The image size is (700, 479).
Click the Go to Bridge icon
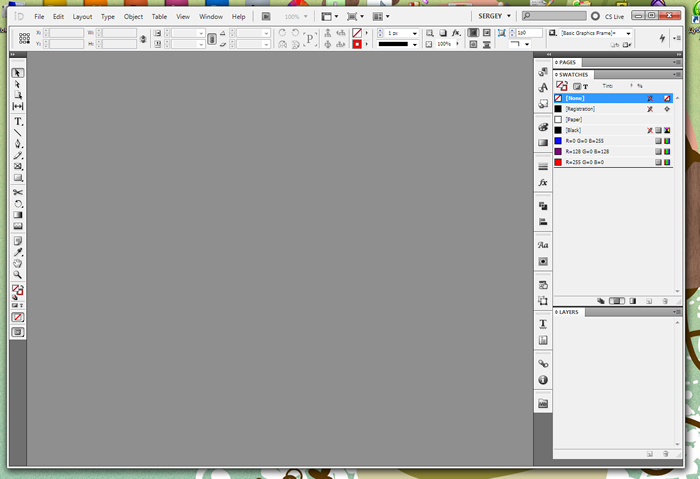[x=267, y=17]
